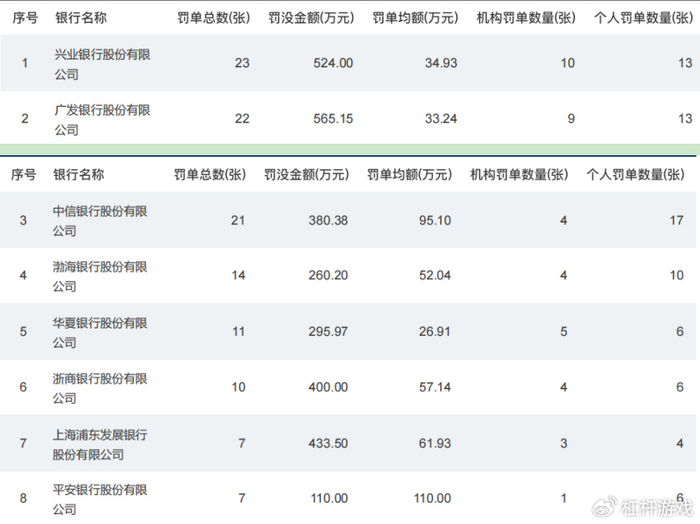Select serial number 5 of 华夏银行 row

(x=23, y=332)
